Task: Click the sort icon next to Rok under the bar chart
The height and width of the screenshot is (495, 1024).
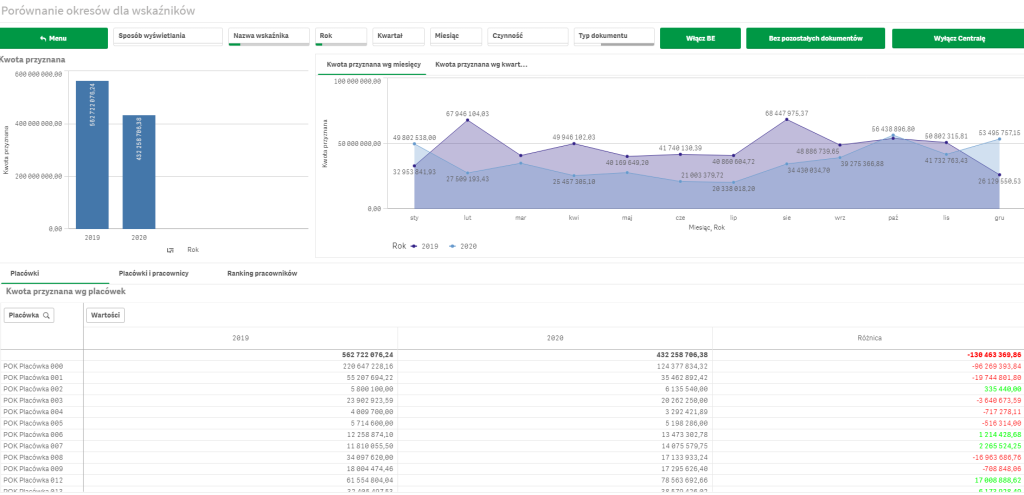Action: coord(170,249)
